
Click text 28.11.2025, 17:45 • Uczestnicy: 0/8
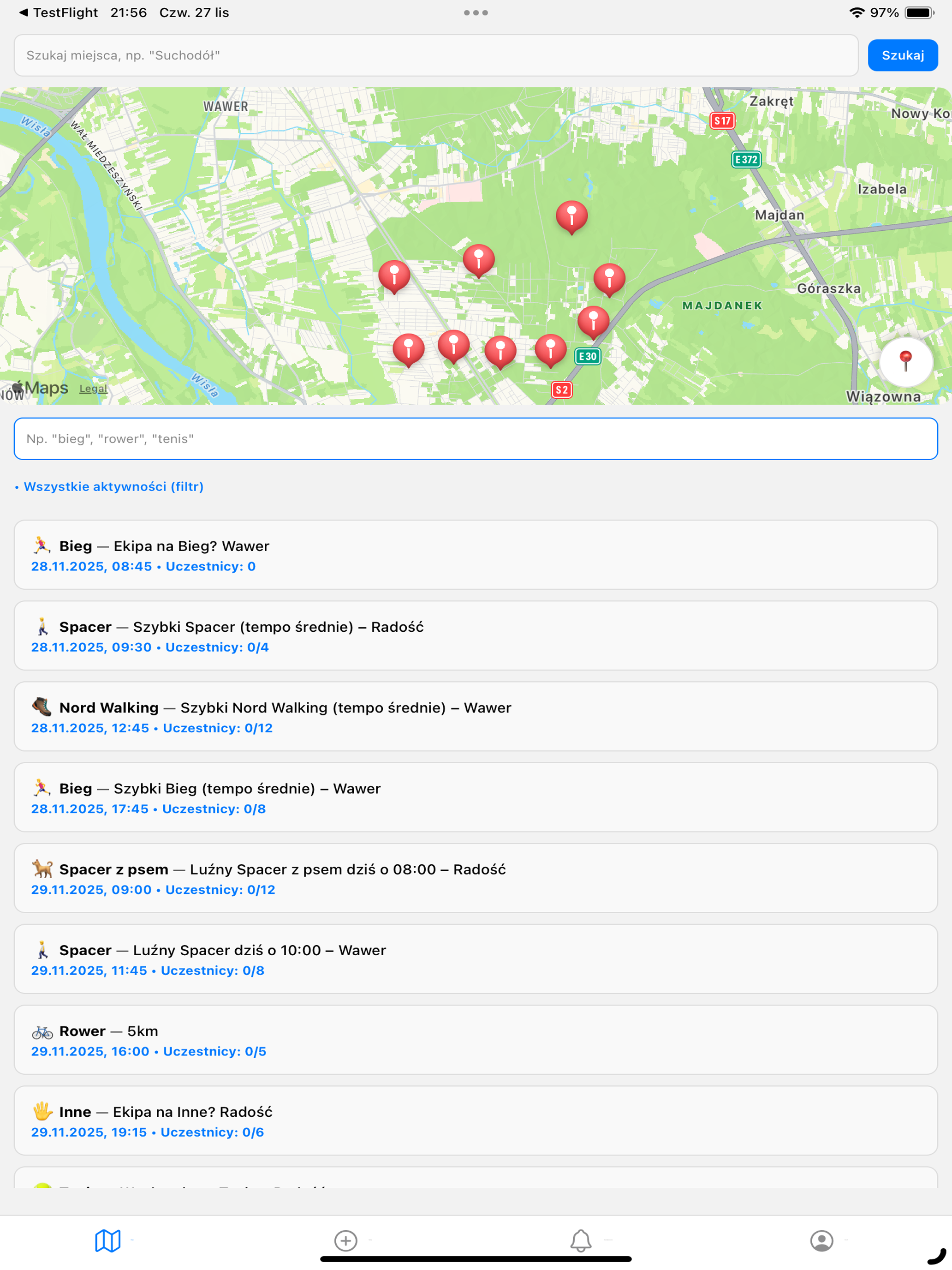click(x=149, y=809)
